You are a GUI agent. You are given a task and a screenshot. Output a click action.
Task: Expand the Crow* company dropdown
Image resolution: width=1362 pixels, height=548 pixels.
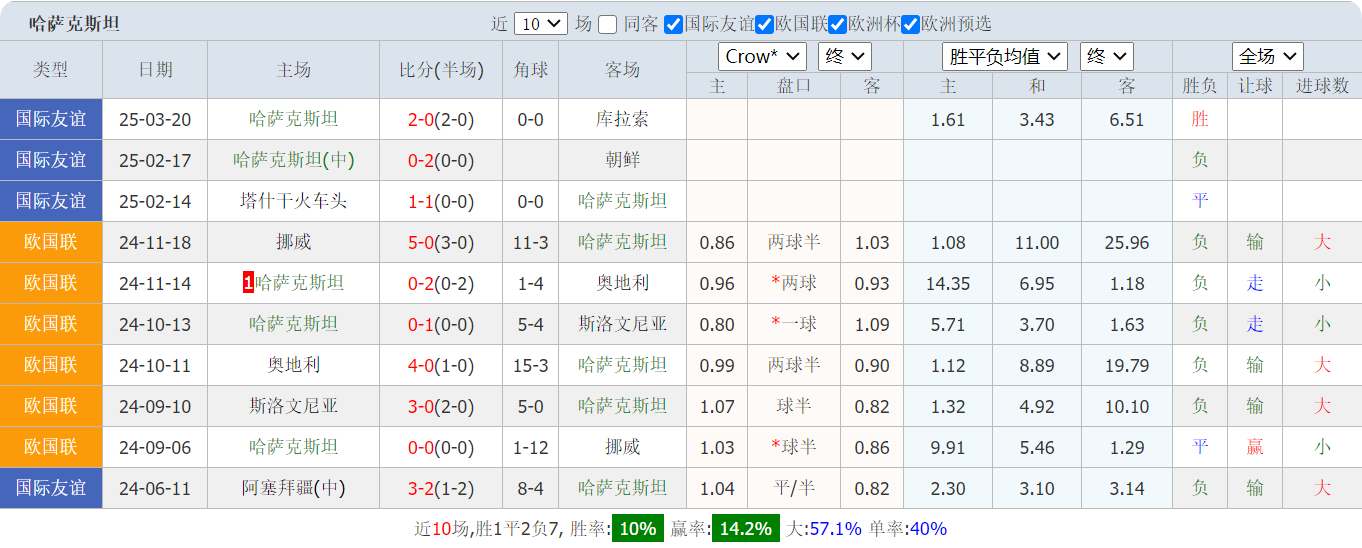pos(762,56)
